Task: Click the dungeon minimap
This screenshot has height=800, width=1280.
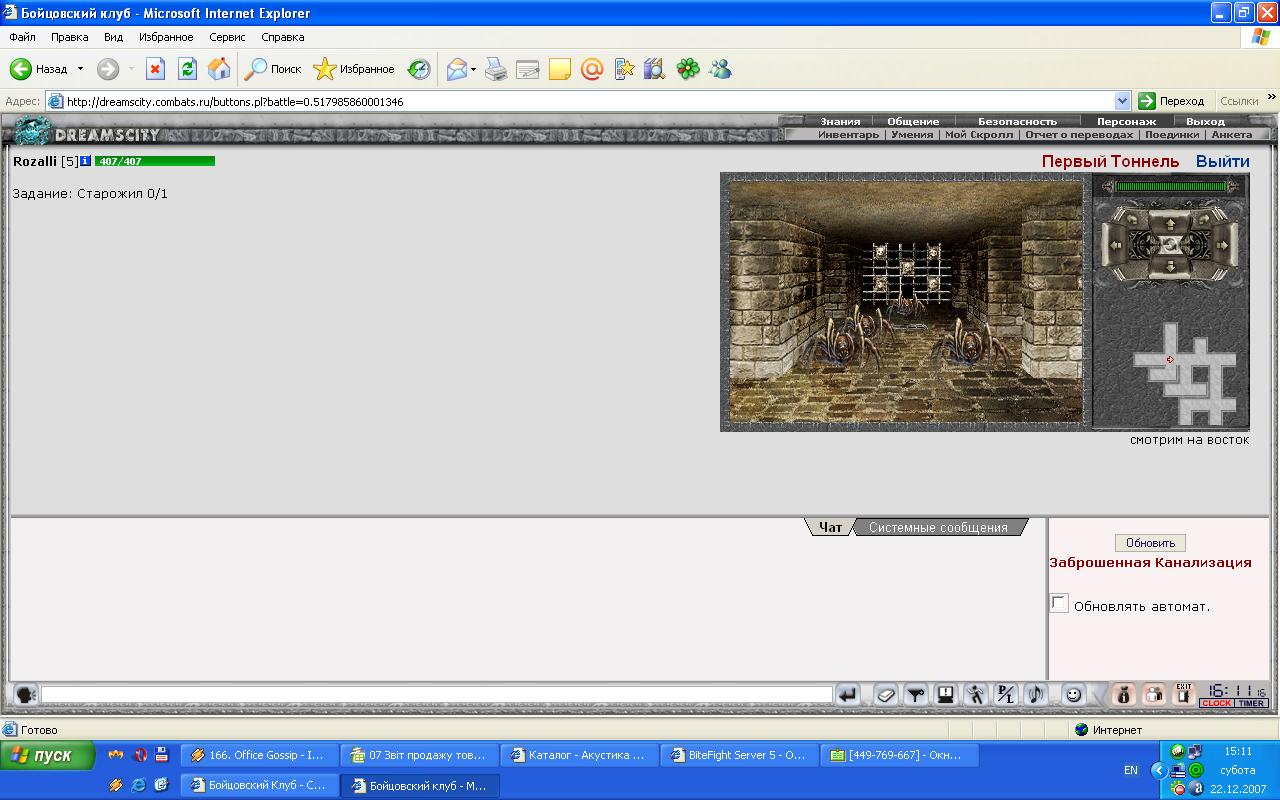Action: pyautogui.click(x=1185, y=372)
